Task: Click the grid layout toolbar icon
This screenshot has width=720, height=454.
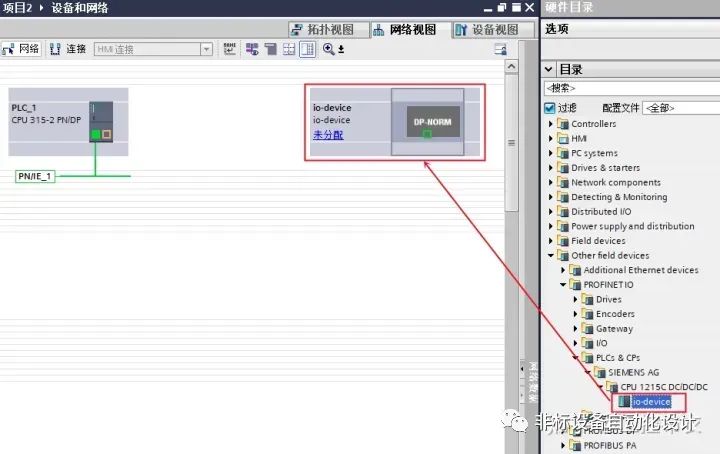Action: tap(289, 49)
